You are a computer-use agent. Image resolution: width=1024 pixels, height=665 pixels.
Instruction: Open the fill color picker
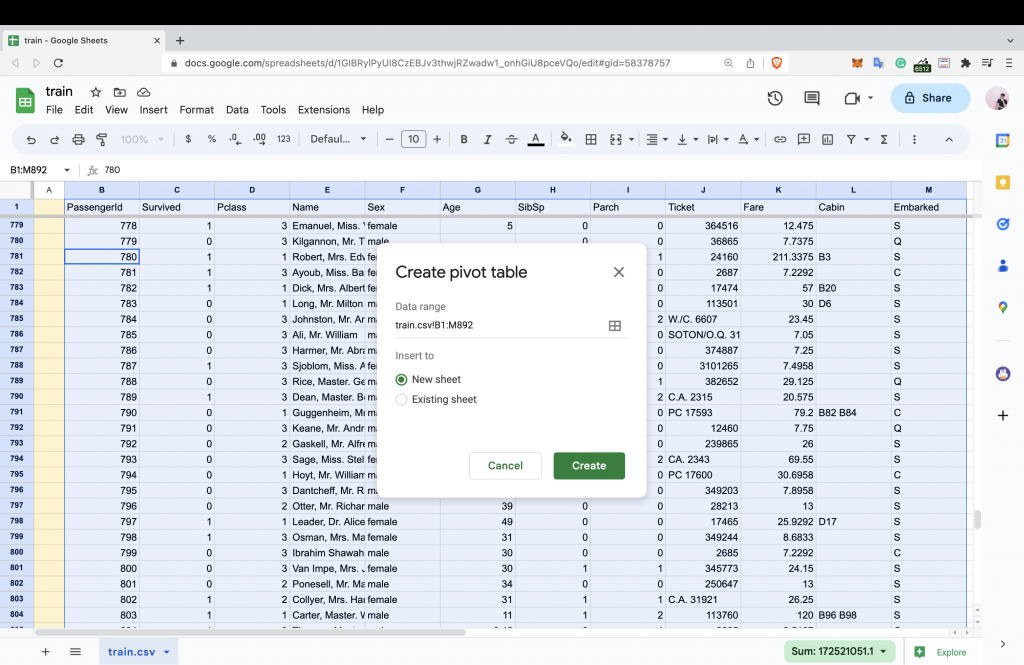(566, 138)
